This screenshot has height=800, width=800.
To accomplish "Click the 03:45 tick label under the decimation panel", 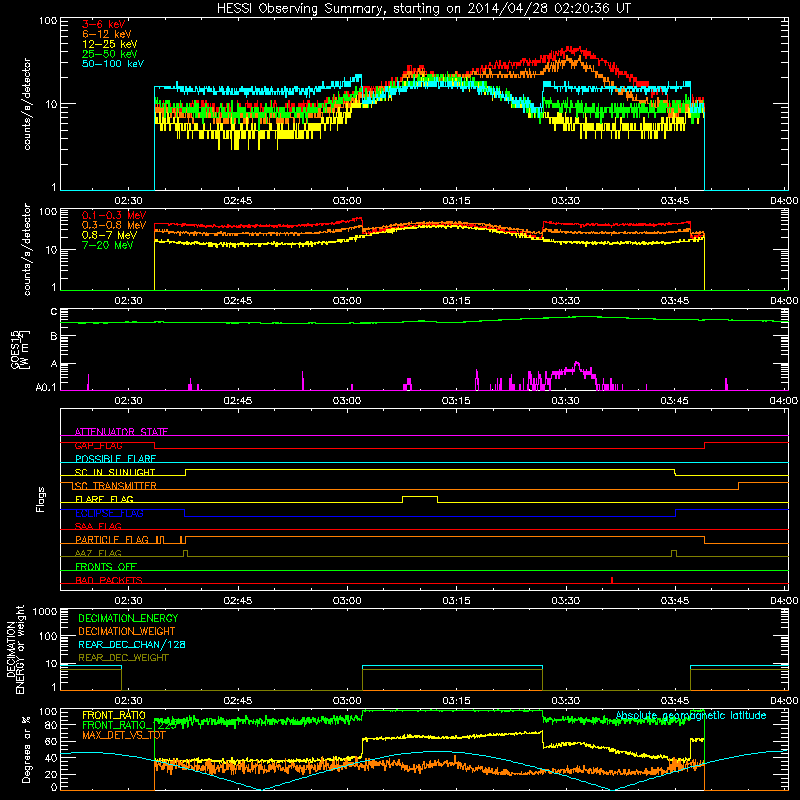I will pyautogui.click(x=674, y=701).
